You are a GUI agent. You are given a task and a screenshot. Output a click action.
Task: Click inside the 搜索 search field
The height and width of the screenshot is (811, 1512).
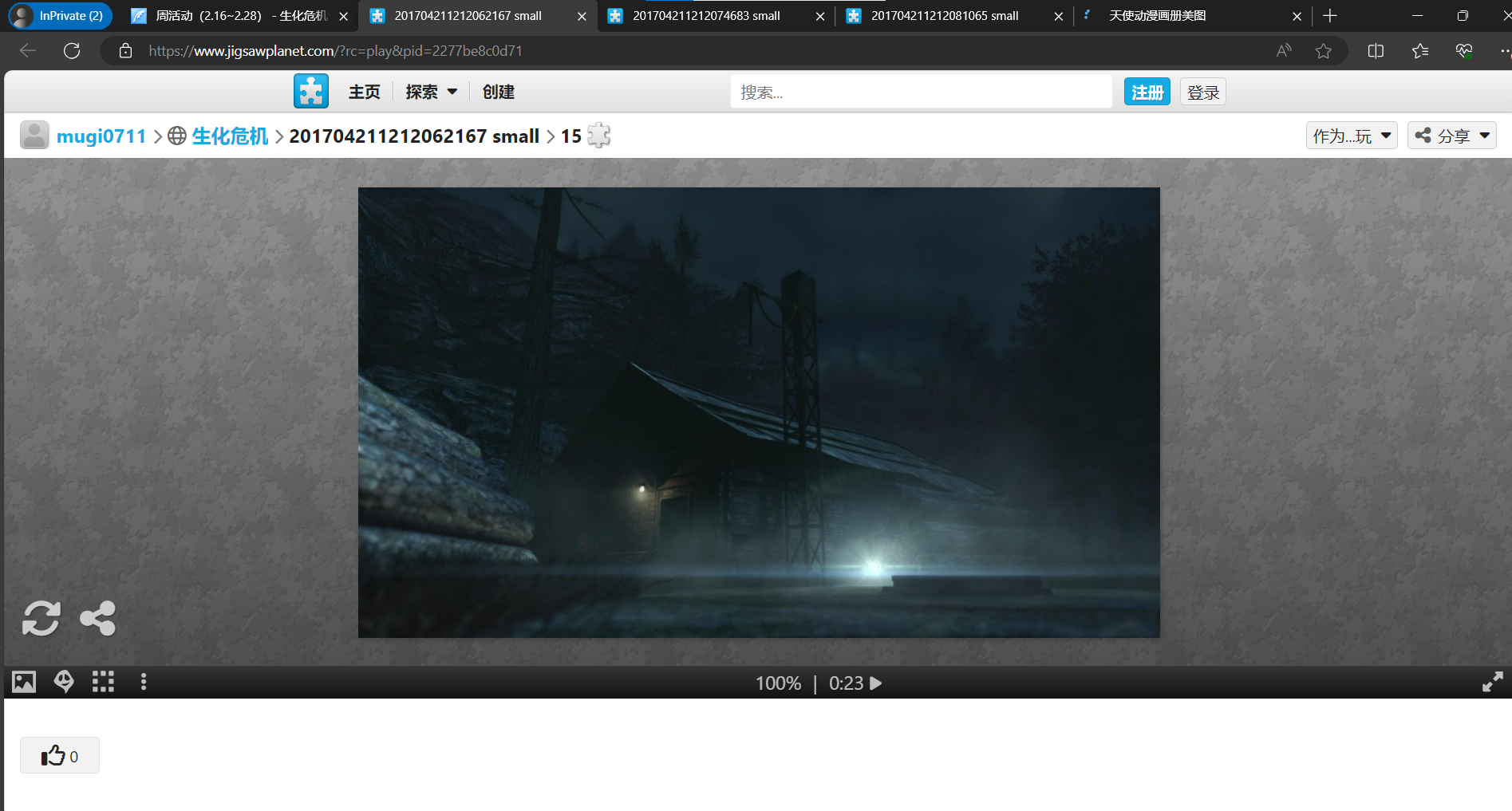[x=921, y=92]
